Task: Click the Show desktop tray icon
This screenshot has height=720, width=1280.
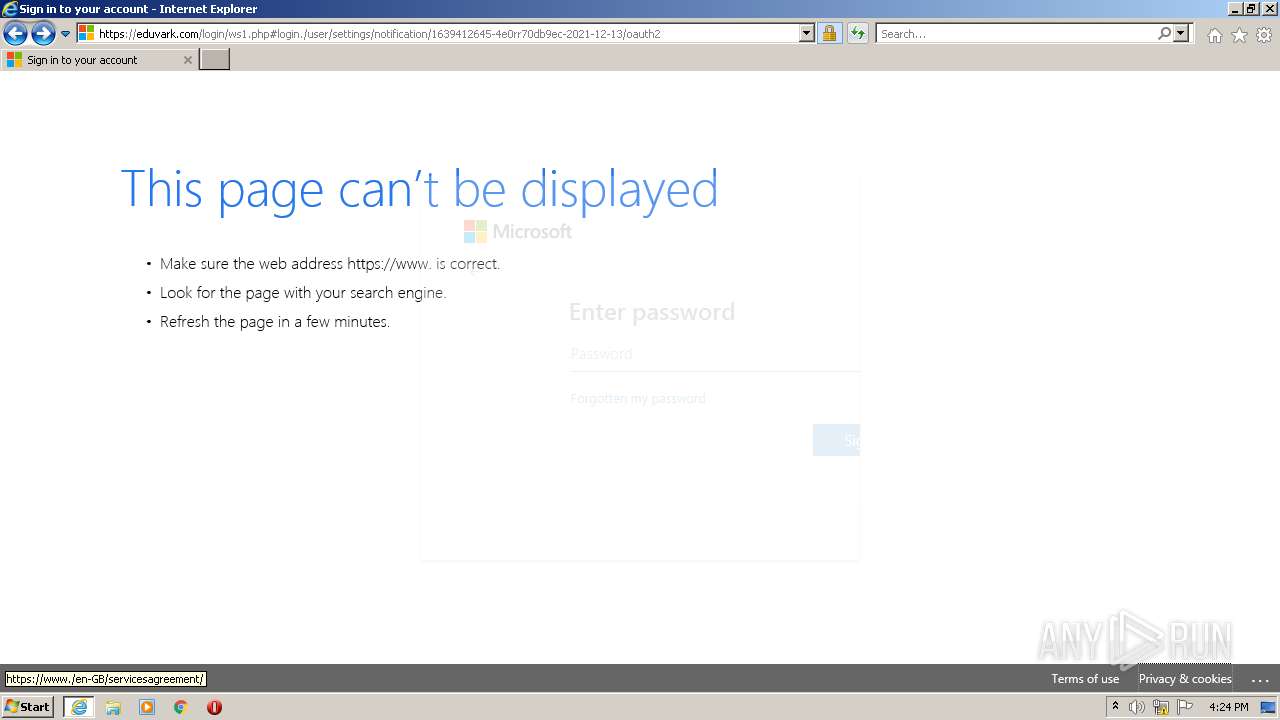Action: click(1268, 707)
